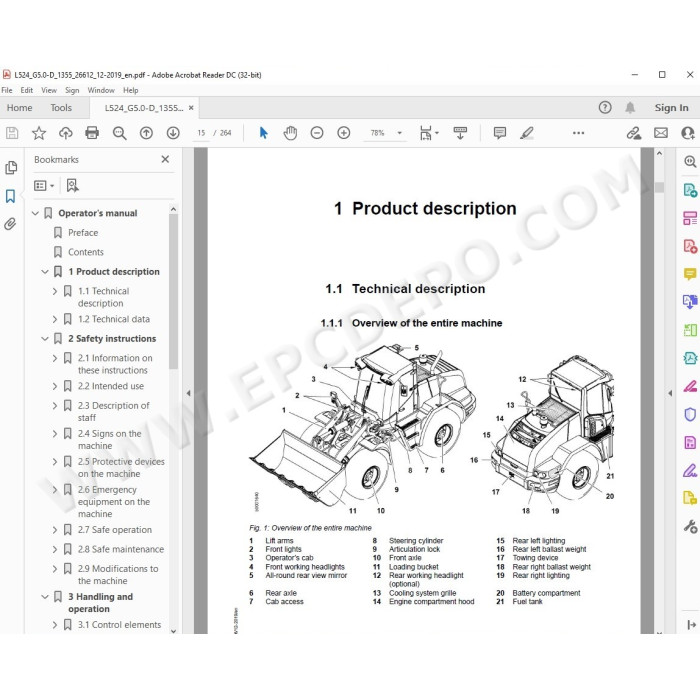Jump to 2.7 Safe operation bookmark
Image resolution: width=700 pixels, height=700 pixels.
[115, 530]
